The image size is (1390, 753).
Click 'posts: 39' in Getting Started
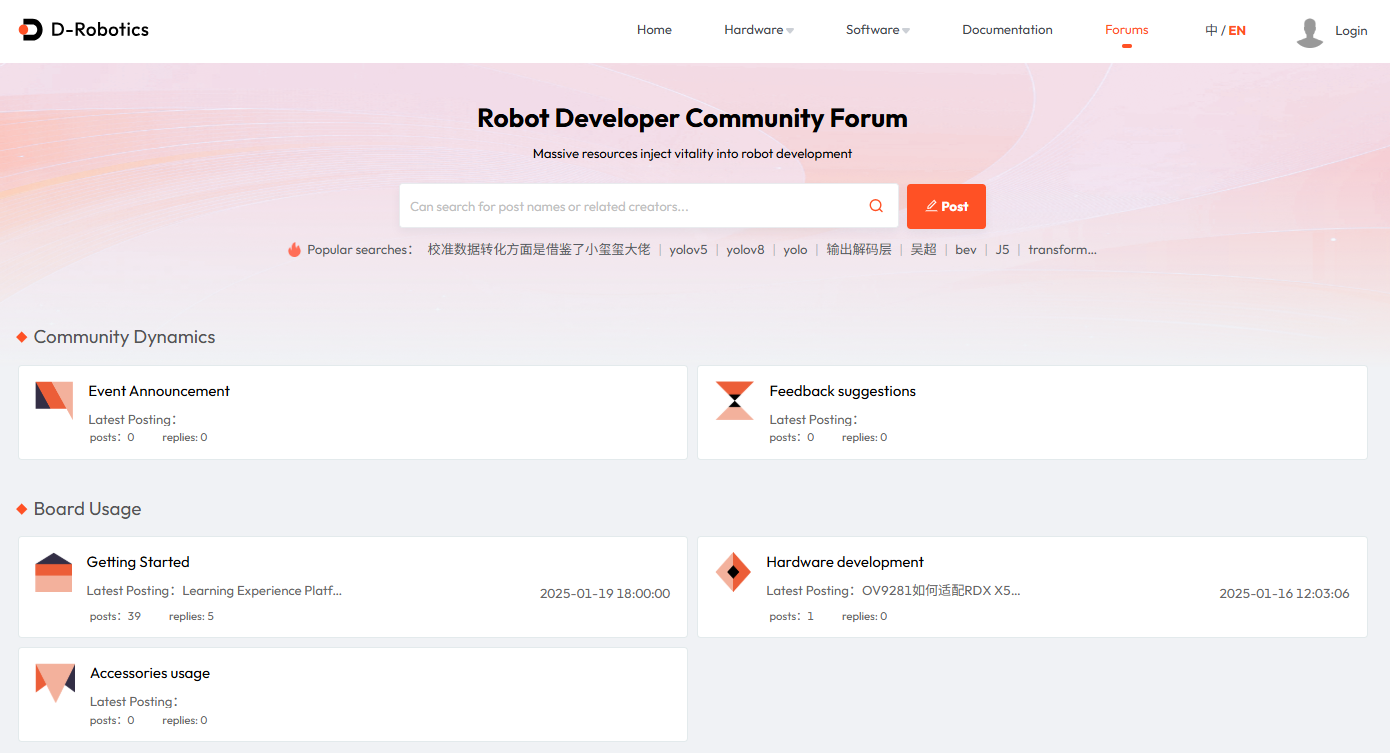coord(115,616)
